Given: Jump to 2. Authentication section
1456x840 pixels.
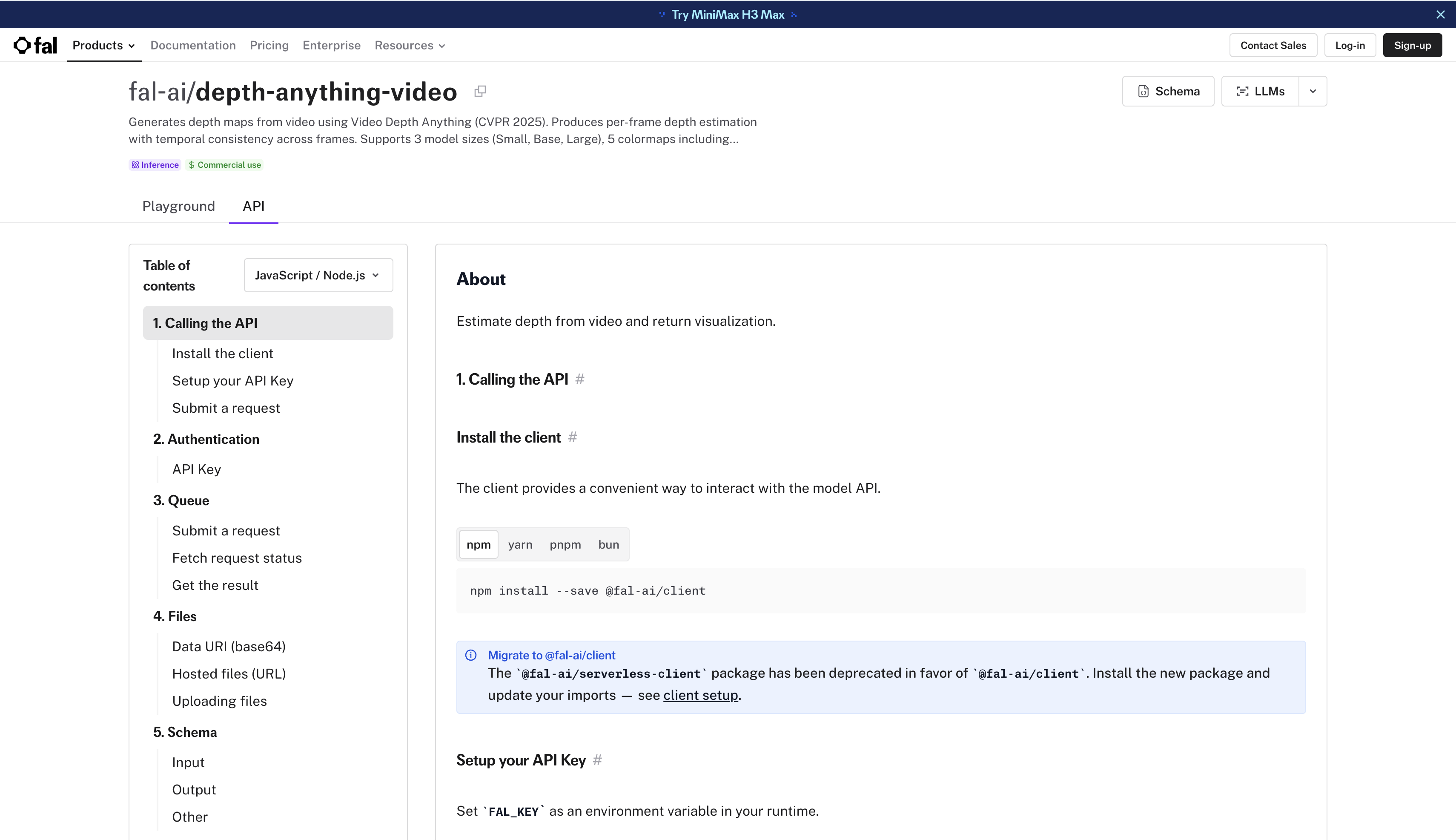Looking at the screenshot, I should coord(206,439).
